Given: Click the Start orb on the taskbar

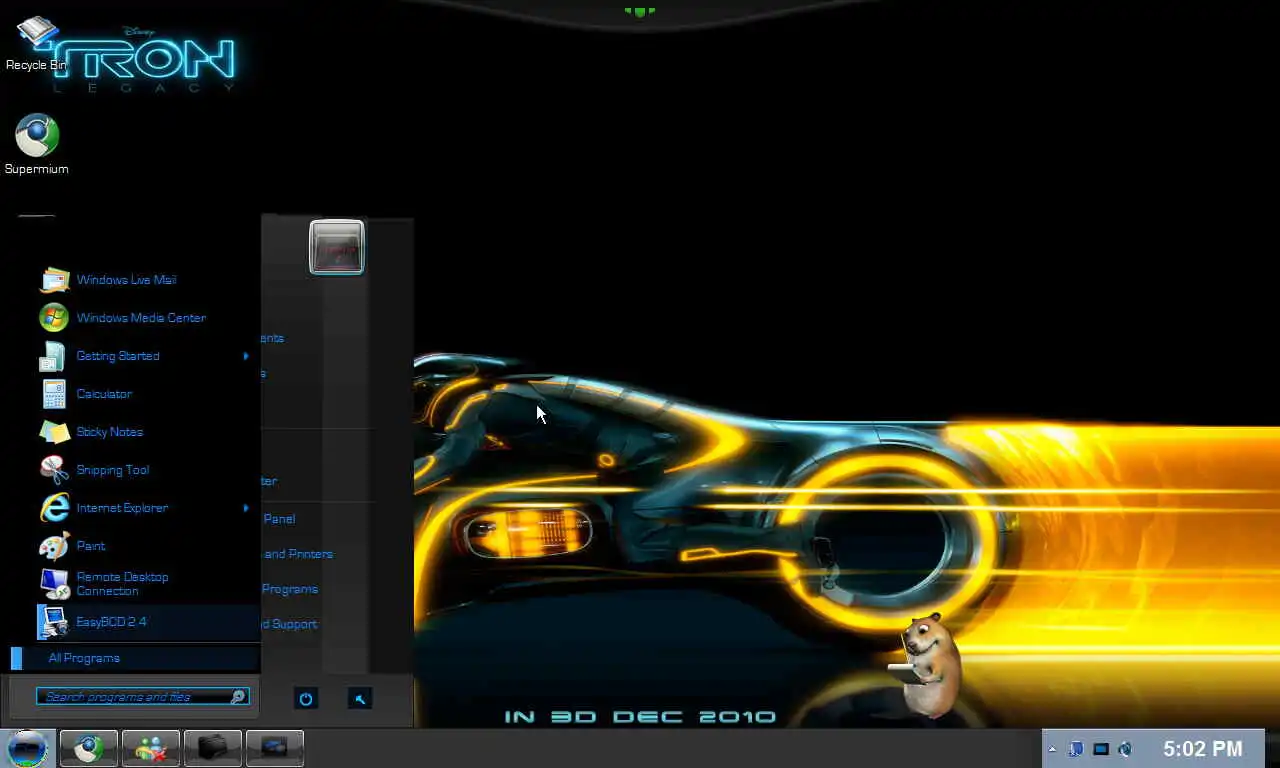Looking at the screenshot, I should pos(27,748).
